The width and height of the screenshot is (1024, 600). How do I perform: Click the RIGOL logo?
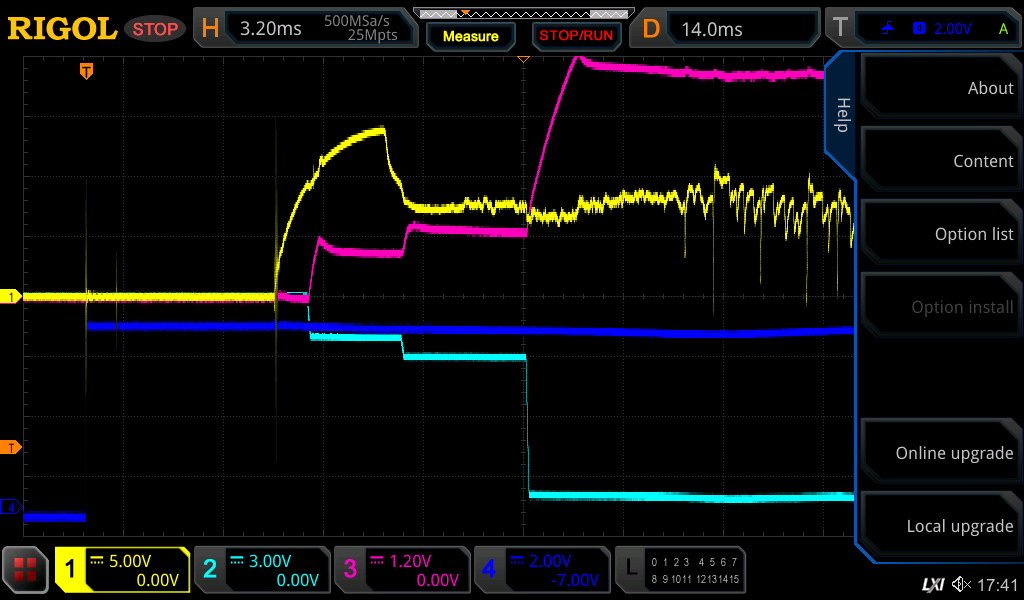tap(62, 28)
